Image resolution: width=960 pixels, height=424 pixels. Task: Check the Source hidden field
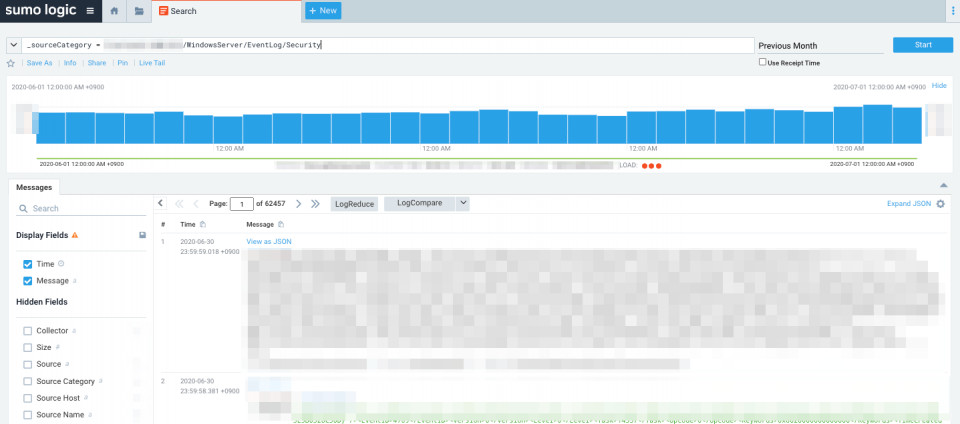point(28,365)
